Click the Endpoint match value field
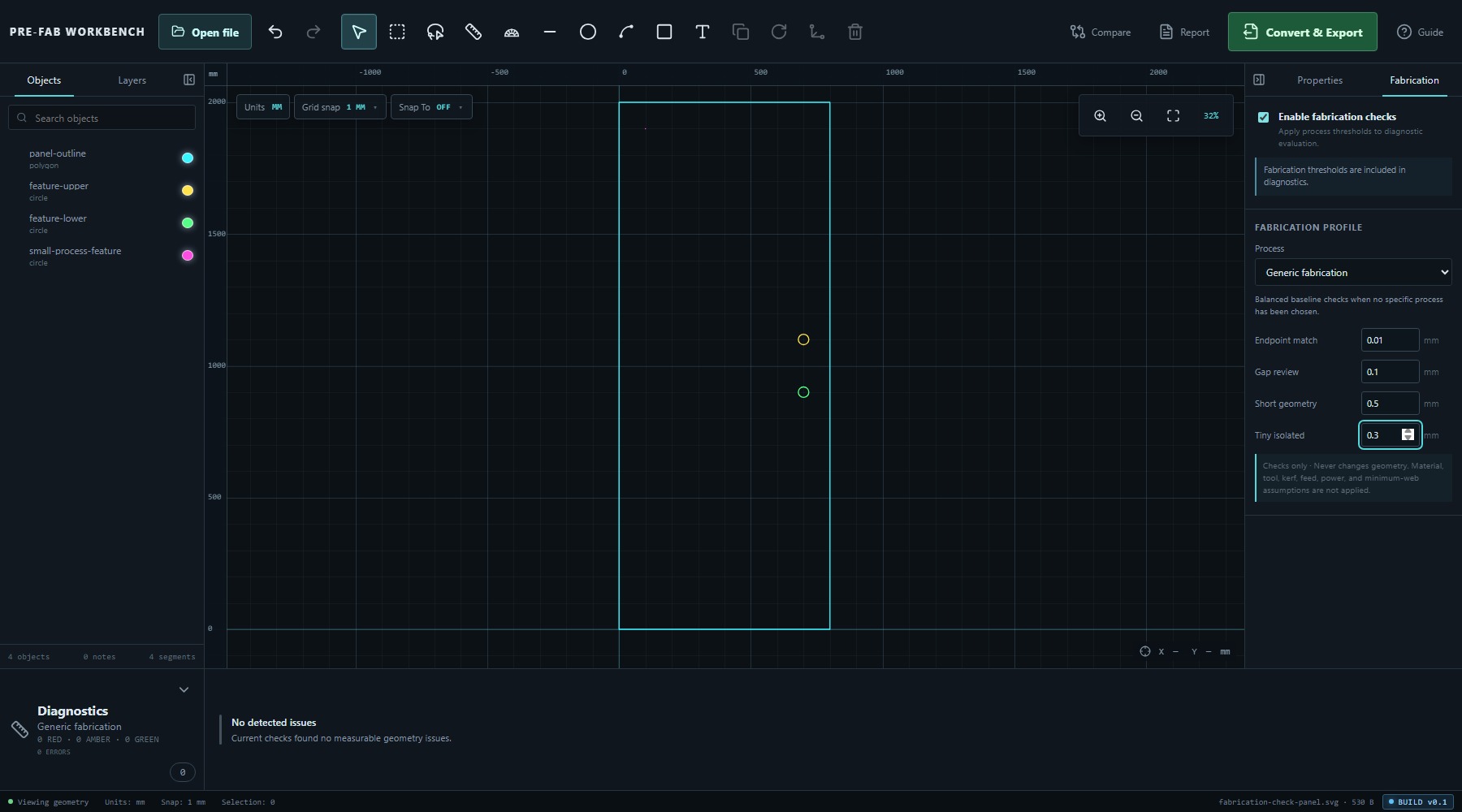The width and height of the screenshot is (1462, 812). [x=1390, y=340]
